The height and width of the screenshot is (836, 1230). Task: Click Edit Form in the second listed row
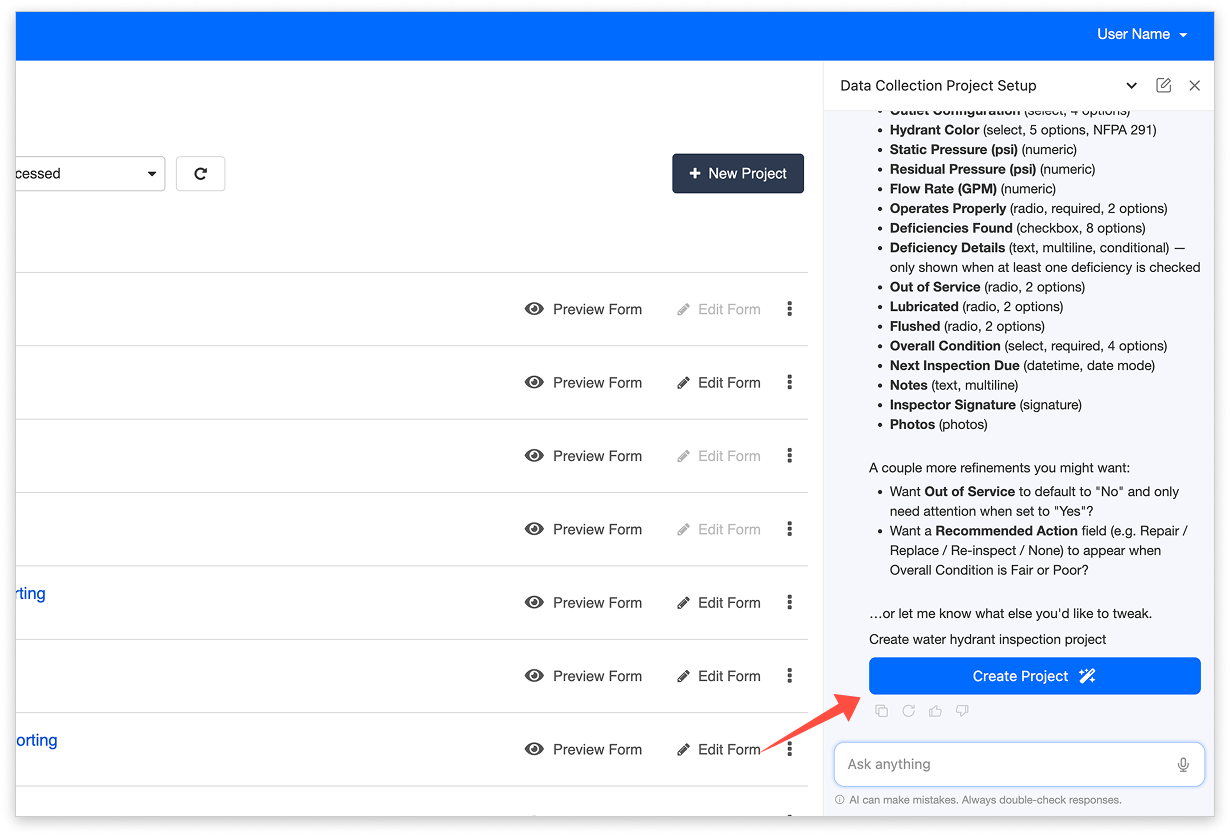[719, 382]
